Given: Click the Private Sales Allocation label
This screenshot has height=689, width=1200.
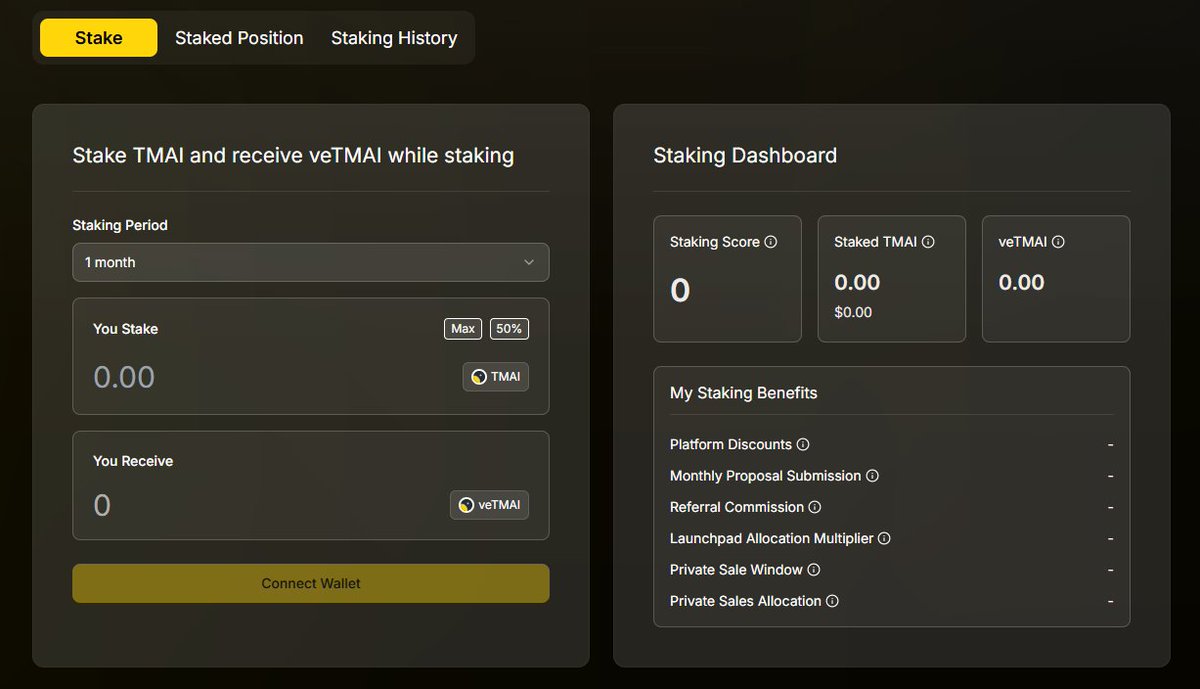Looking at the screenshot, I should click(x=745, y=601).
